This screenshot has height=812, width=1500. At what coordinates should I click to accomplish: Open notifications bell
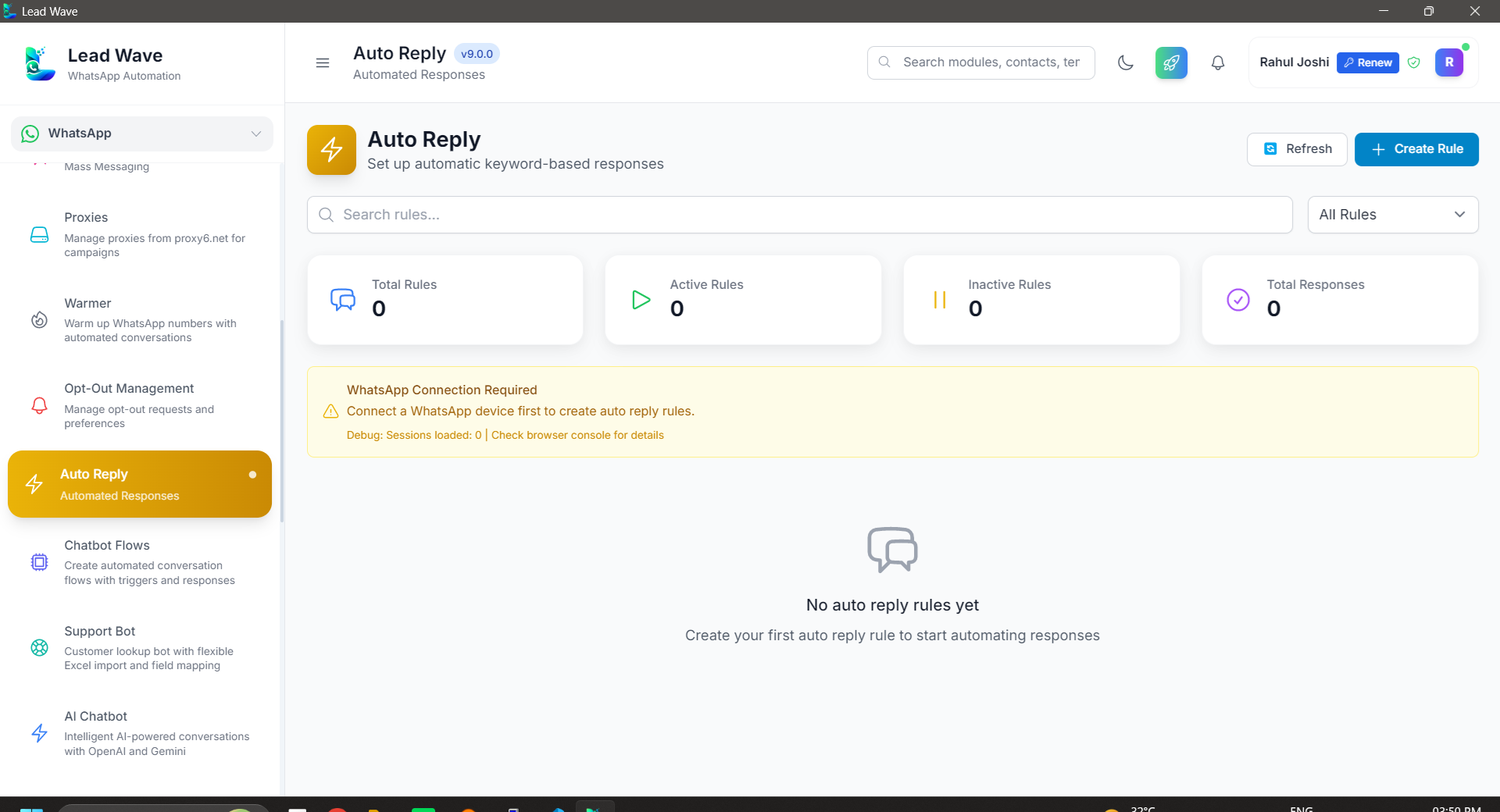[1217, 62]
